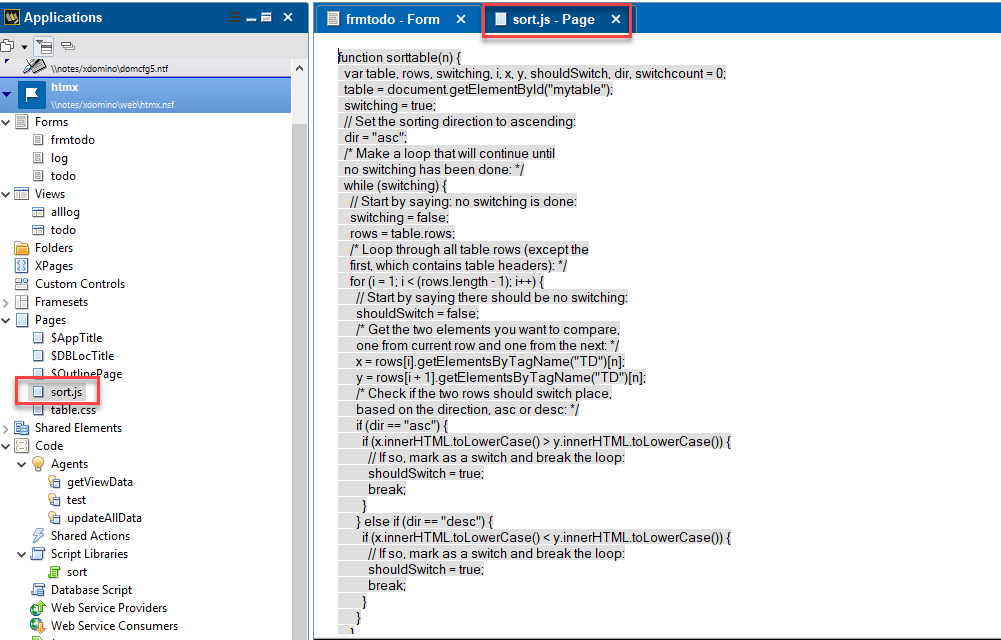Click the stacked-documents icon in the Applications toolbar
Viewport: 1001px width, 640px height.
[8, 45]
